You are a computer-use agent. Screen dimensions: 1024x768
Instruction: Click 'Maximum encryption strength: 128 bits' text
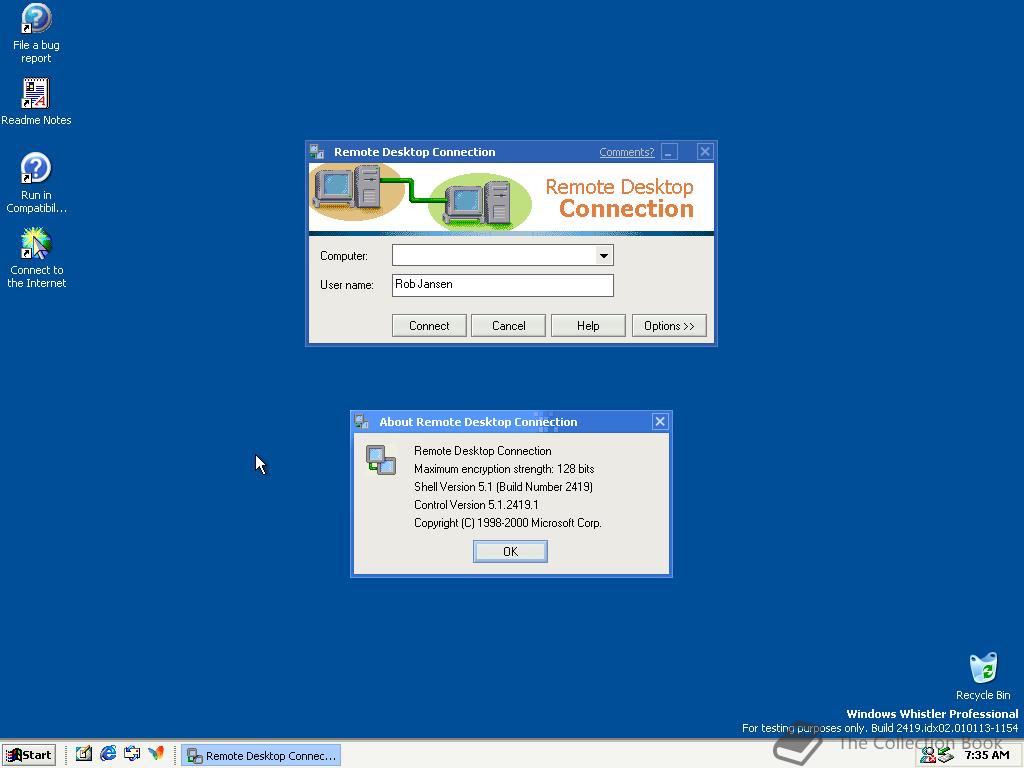tap(504, 469)
